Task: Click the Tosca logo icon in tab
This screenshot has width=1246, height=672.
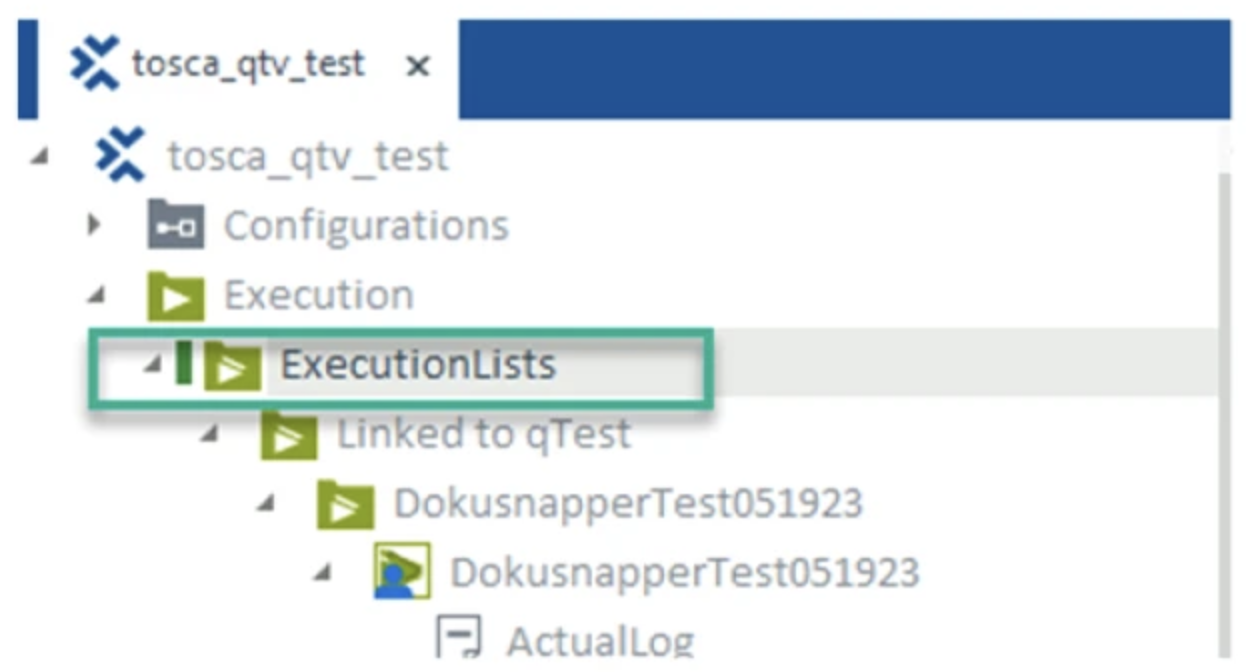Action: (x=95, y=63)
